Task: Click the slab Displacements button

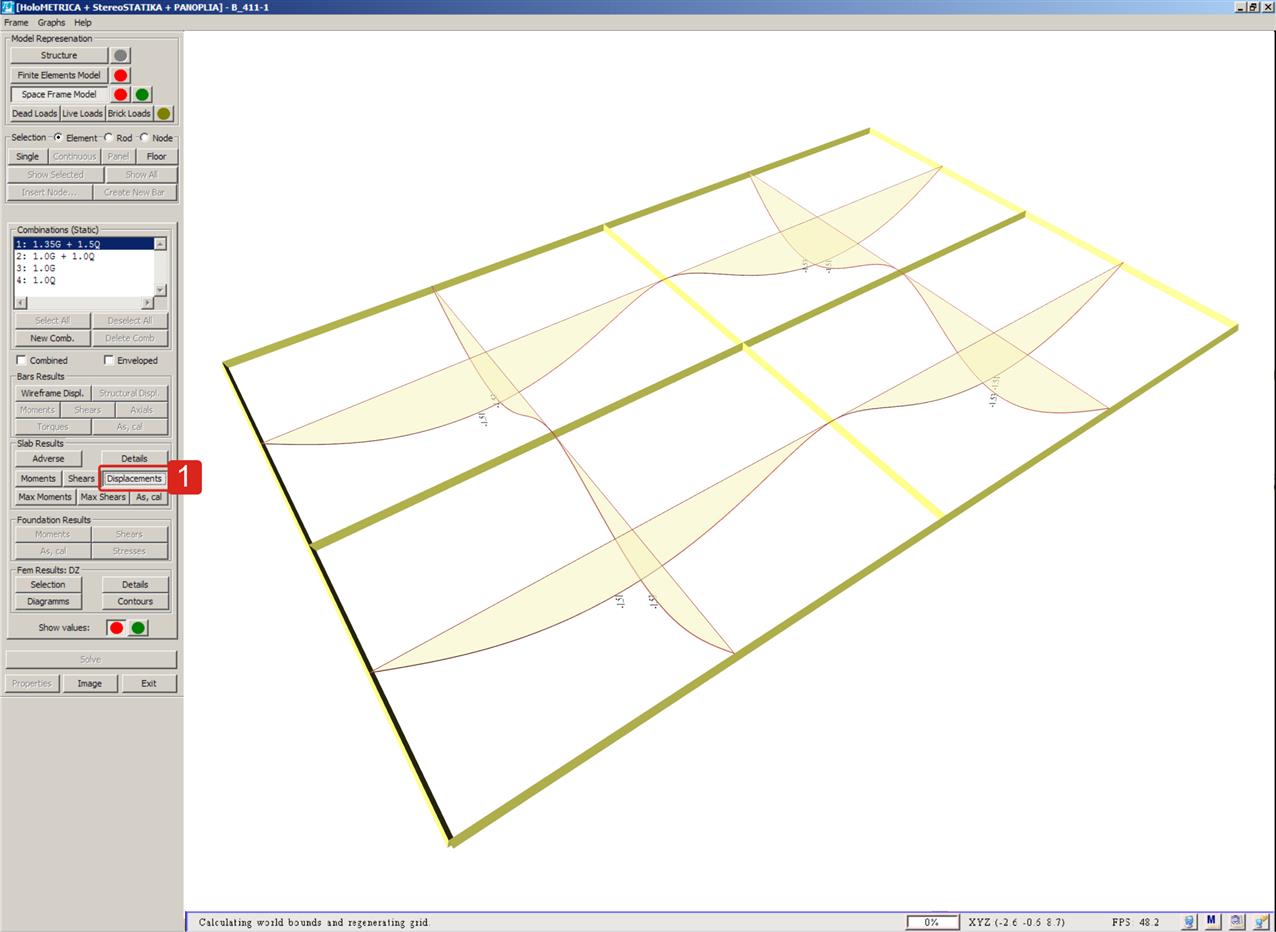Action: [x=134, y=479]
